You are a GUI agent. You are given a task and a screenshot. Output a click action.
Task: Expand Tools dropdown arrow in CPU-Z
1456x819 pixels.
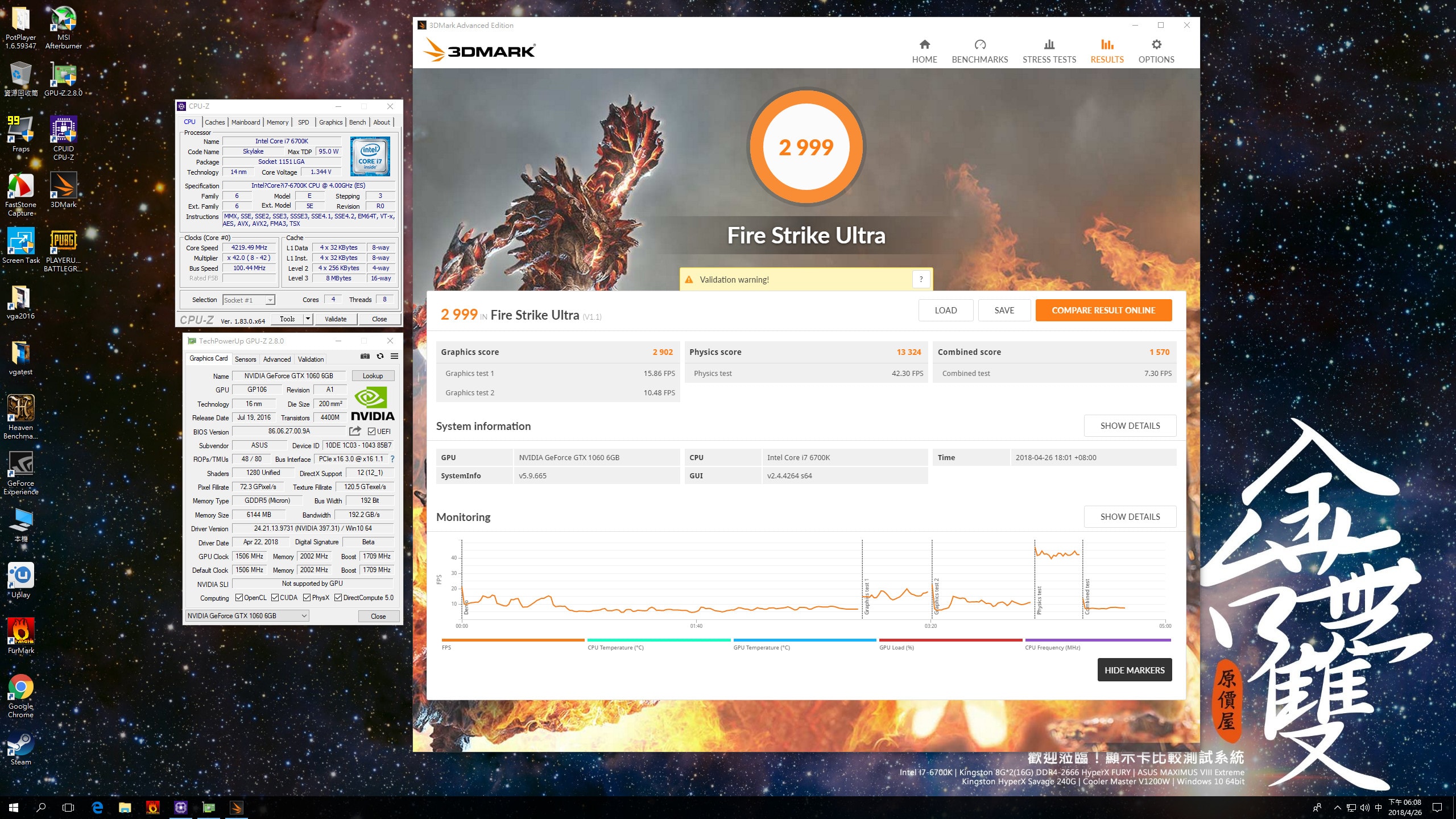[308, 319]
